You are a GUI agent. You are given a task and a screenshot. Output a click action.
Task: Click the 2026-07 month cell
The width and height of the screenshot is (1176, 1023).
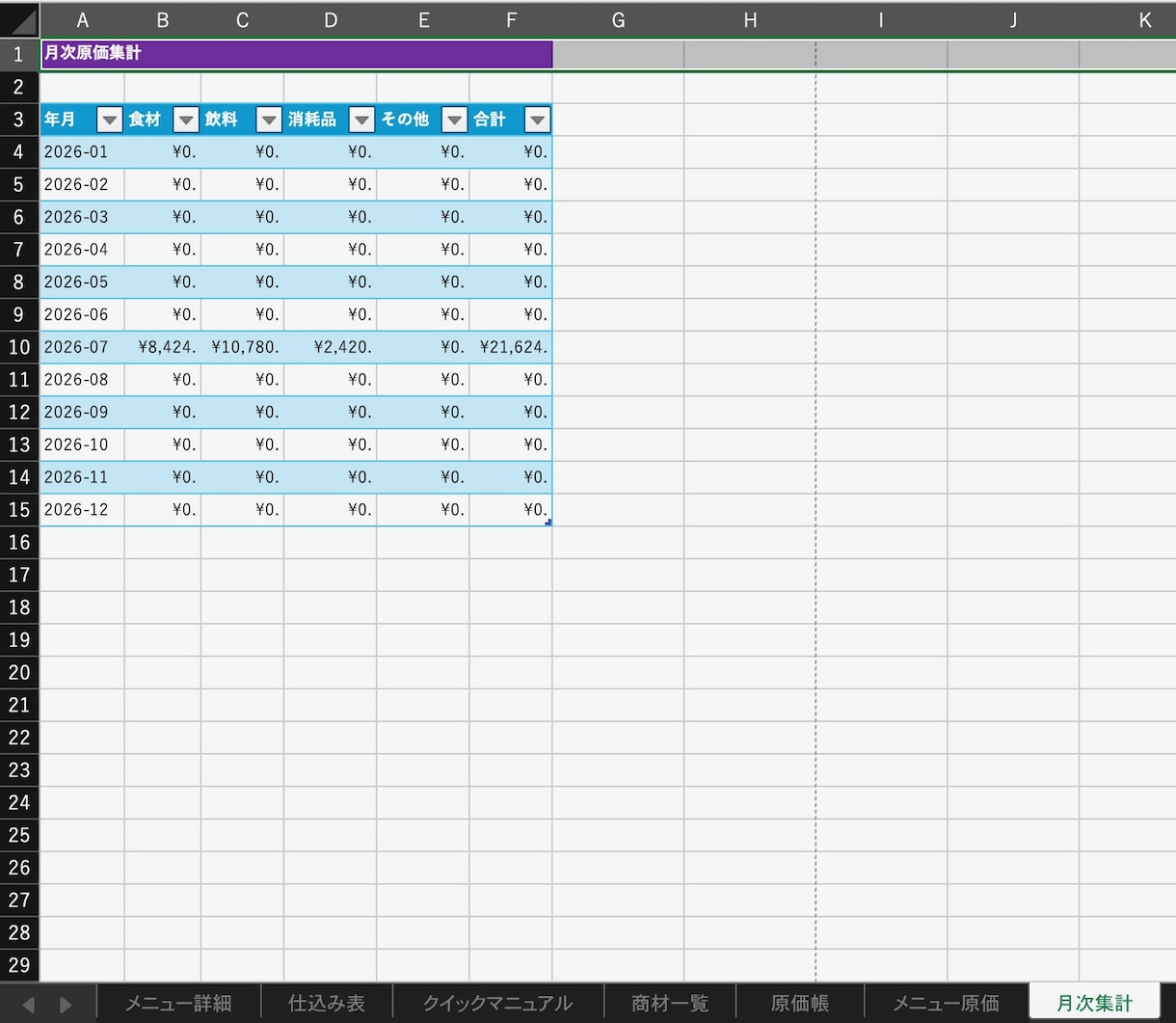(82, 347)
